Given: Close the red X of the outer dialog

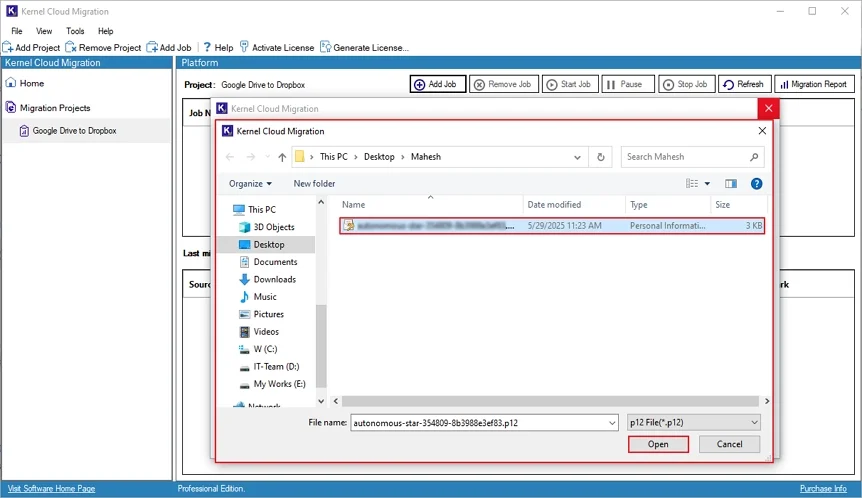Looking at the screenshot, I should [768, 108].
